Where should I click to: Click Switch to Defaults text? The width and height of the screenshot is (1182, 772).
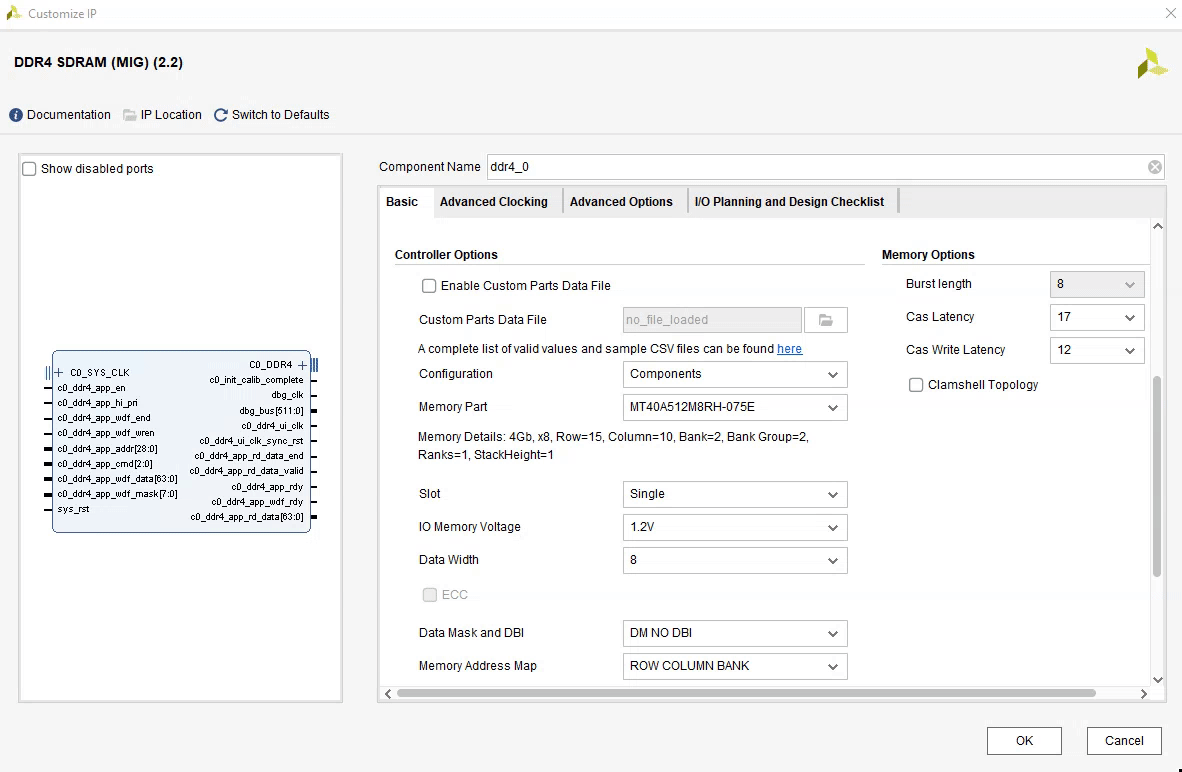[x=280, y=115]
